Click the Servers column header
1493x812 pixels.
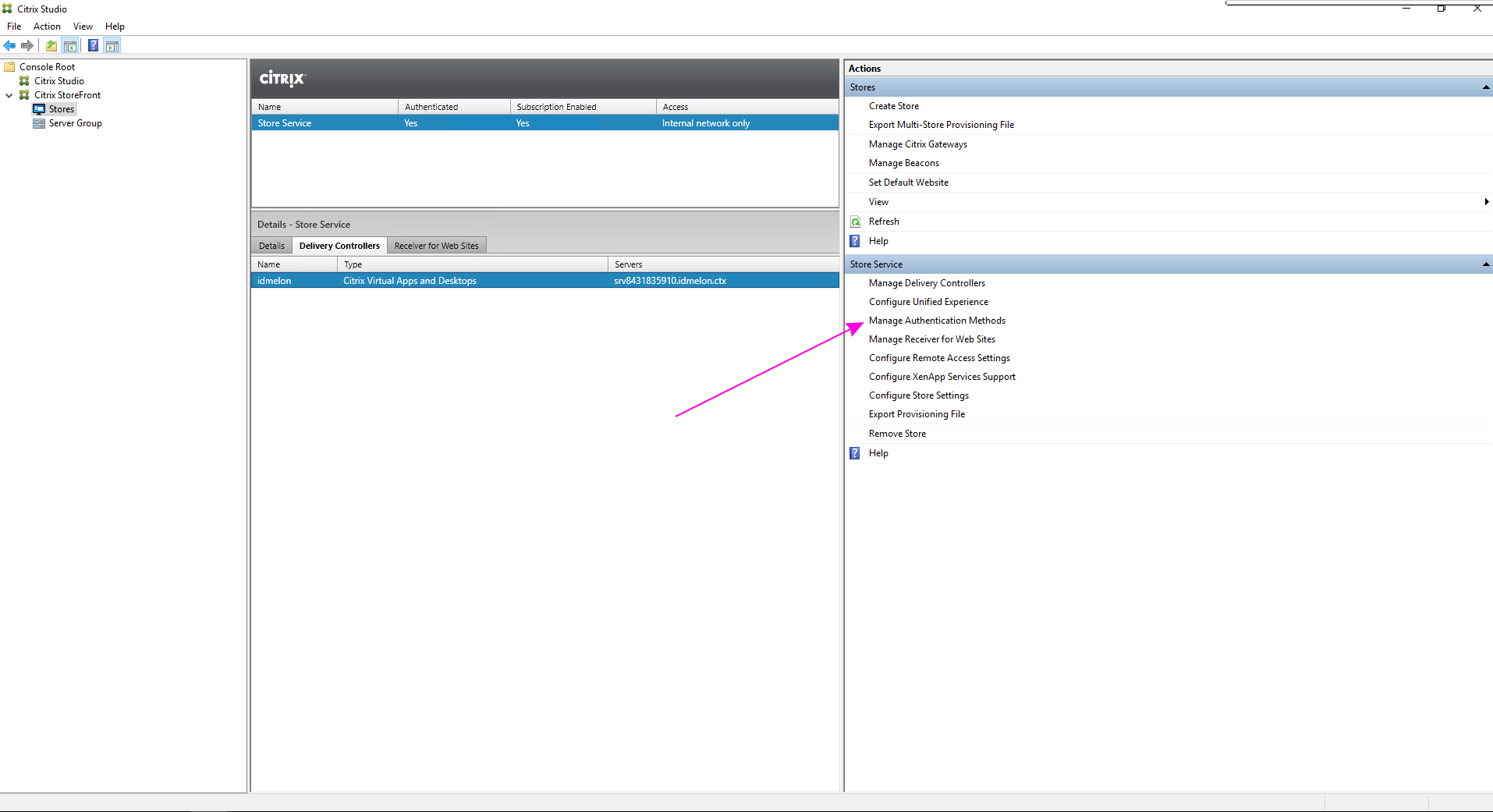click(x=723, y=264)
